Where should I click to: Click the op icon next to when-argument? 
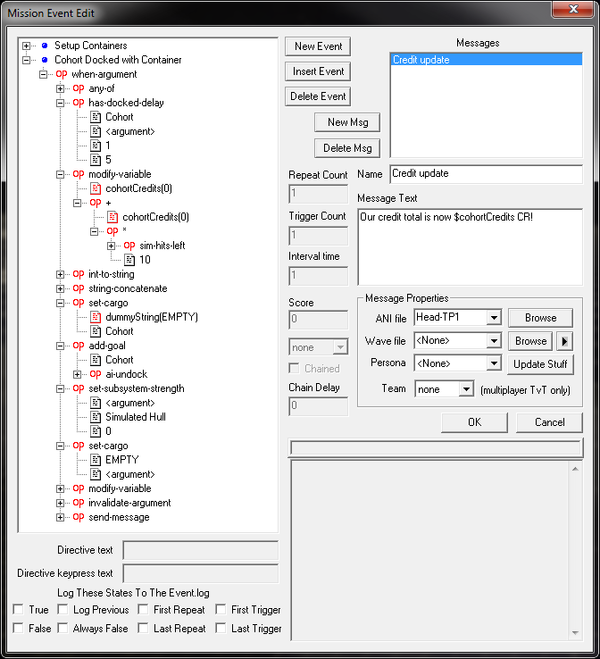click(61, 75)
